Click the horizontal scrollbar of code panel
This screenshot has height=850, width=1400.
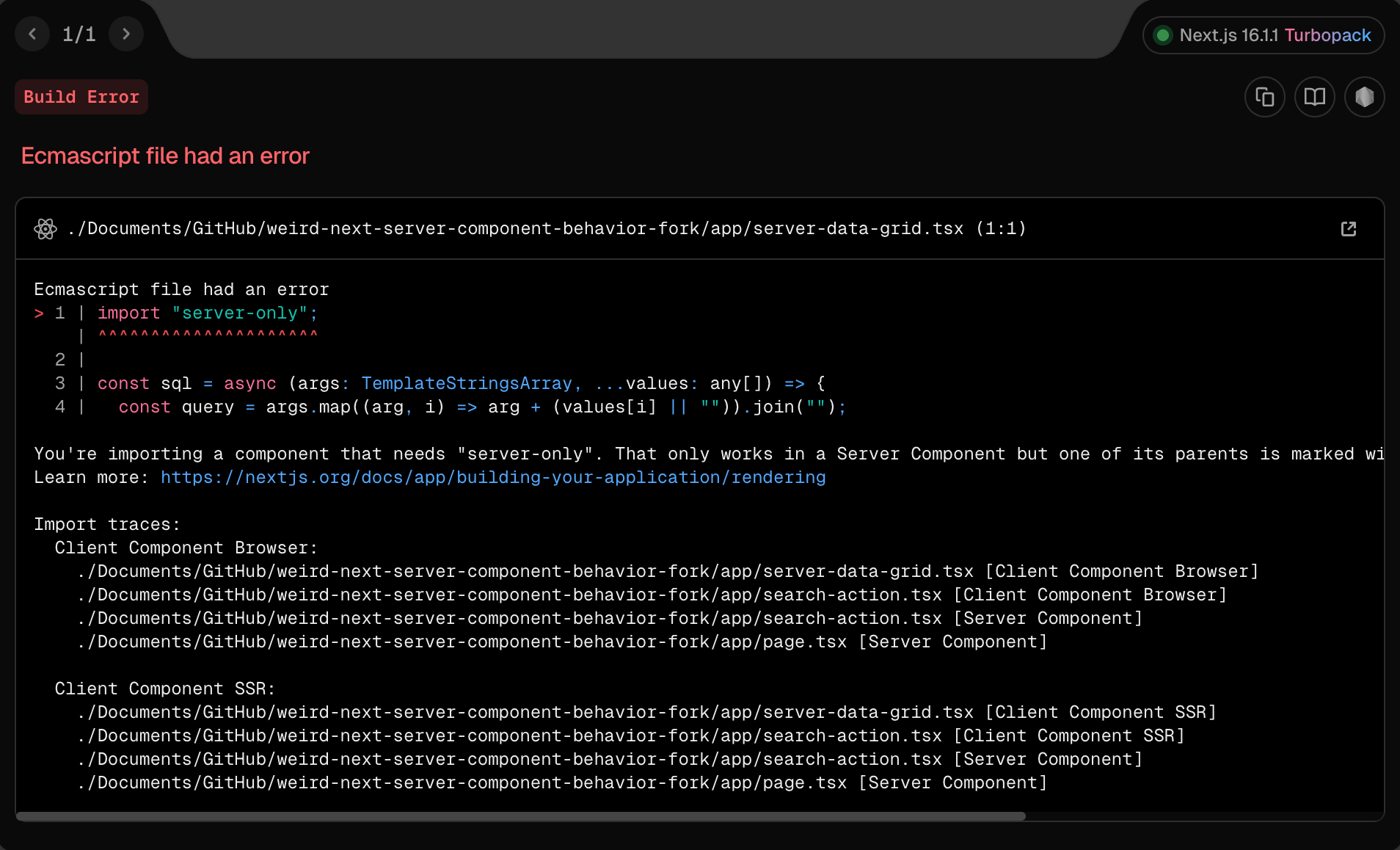click(521, 816)
